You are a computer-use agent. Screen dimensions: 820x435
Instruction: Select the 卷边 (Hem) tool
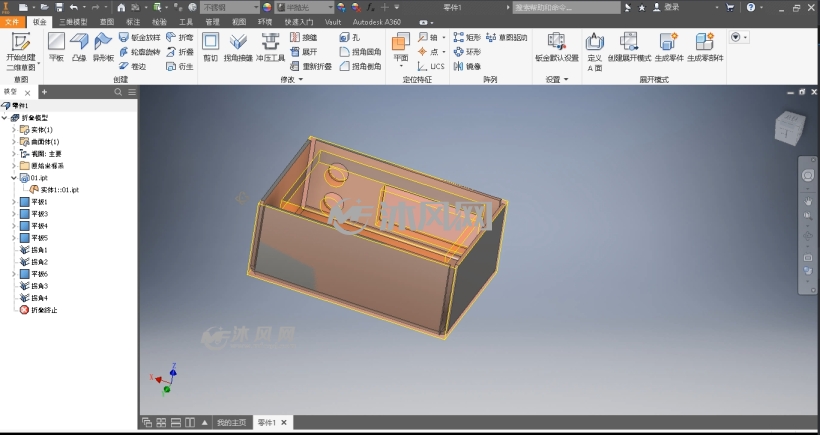click(133, 66)
